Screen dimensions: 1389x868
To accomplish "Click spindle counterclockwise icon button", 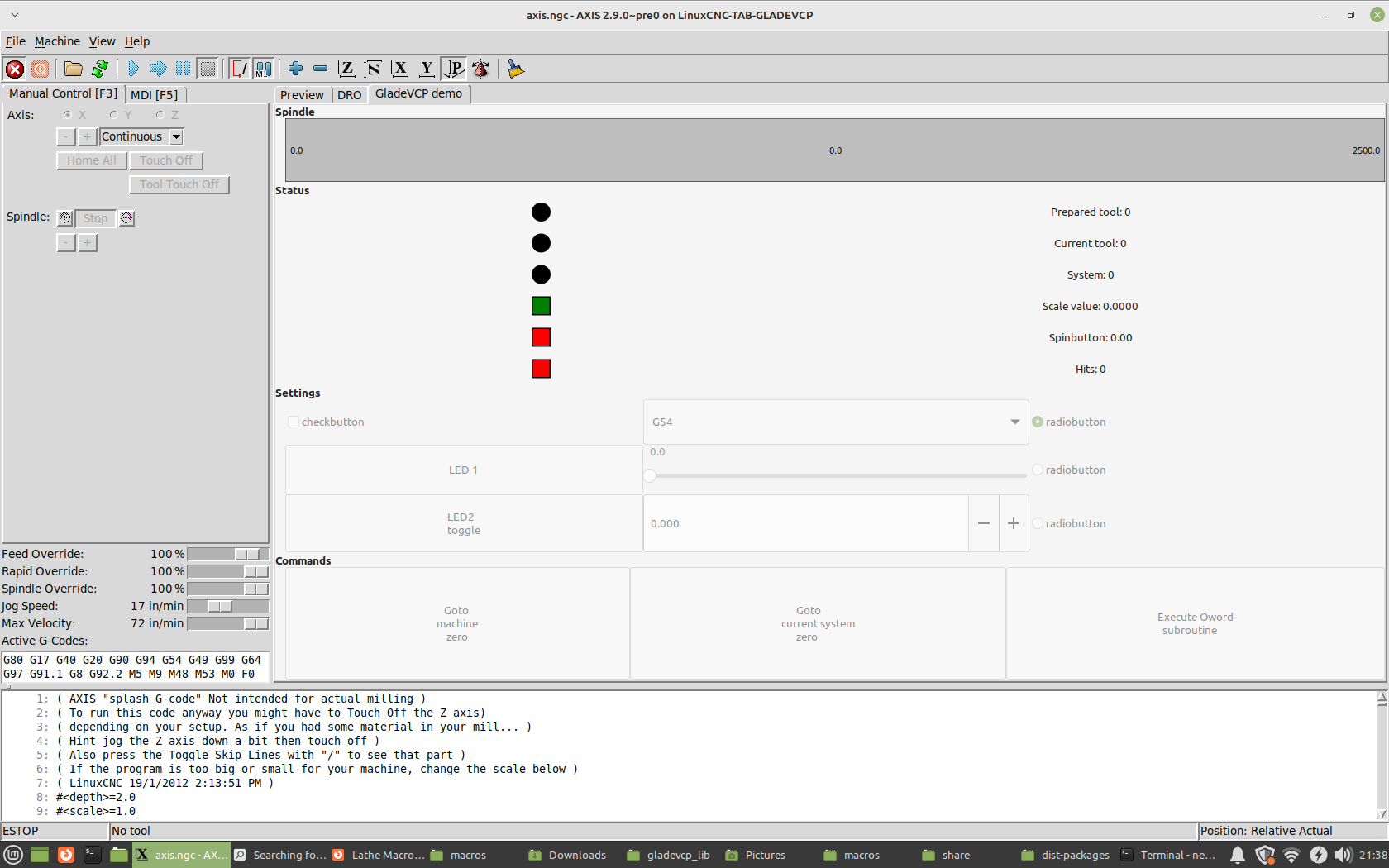I will 64,218.
